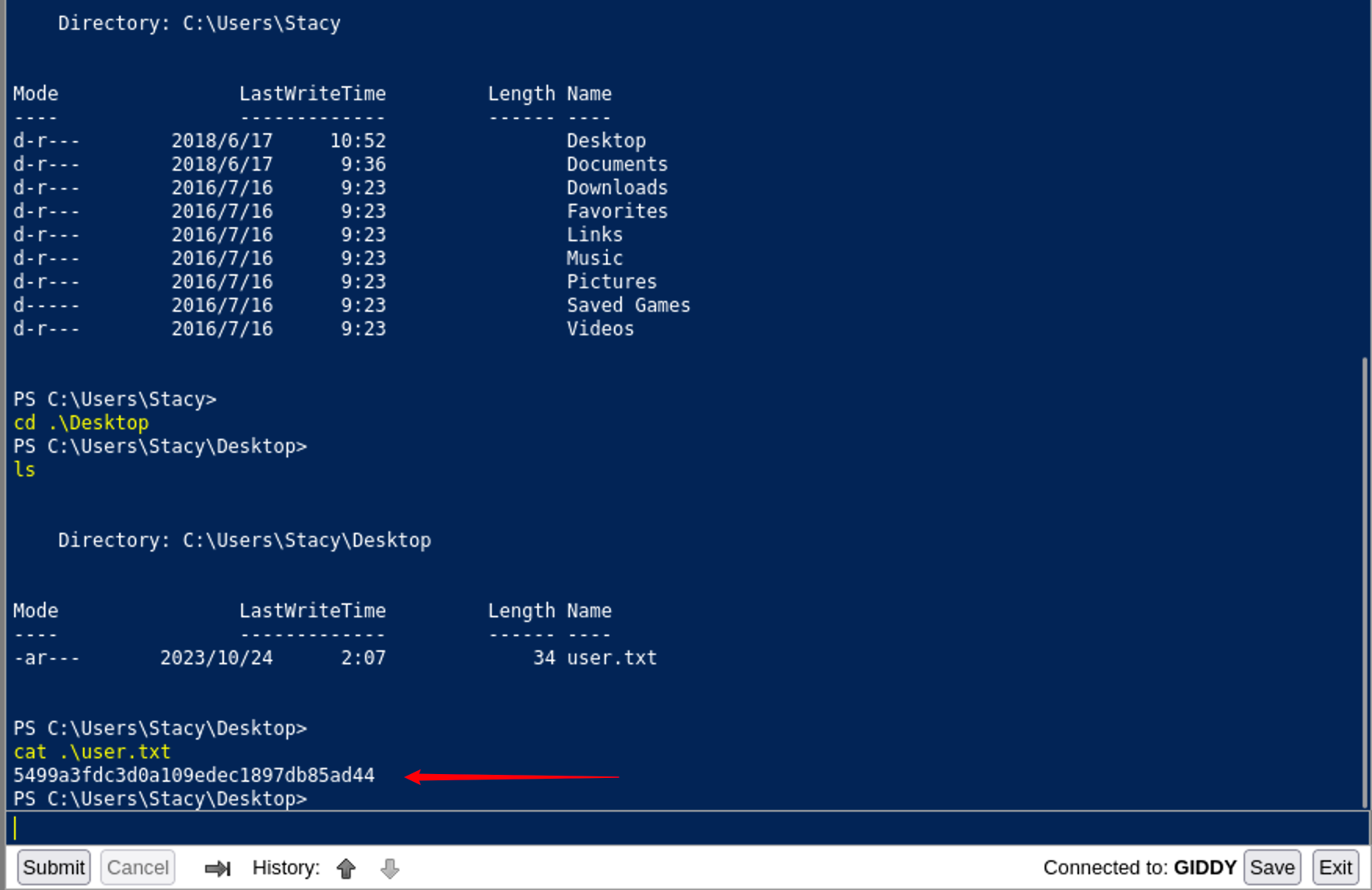Image resolution: width=1372 pixels, height=890 pixels.
Task: Click the file length value 34
Action: point(543,657)
